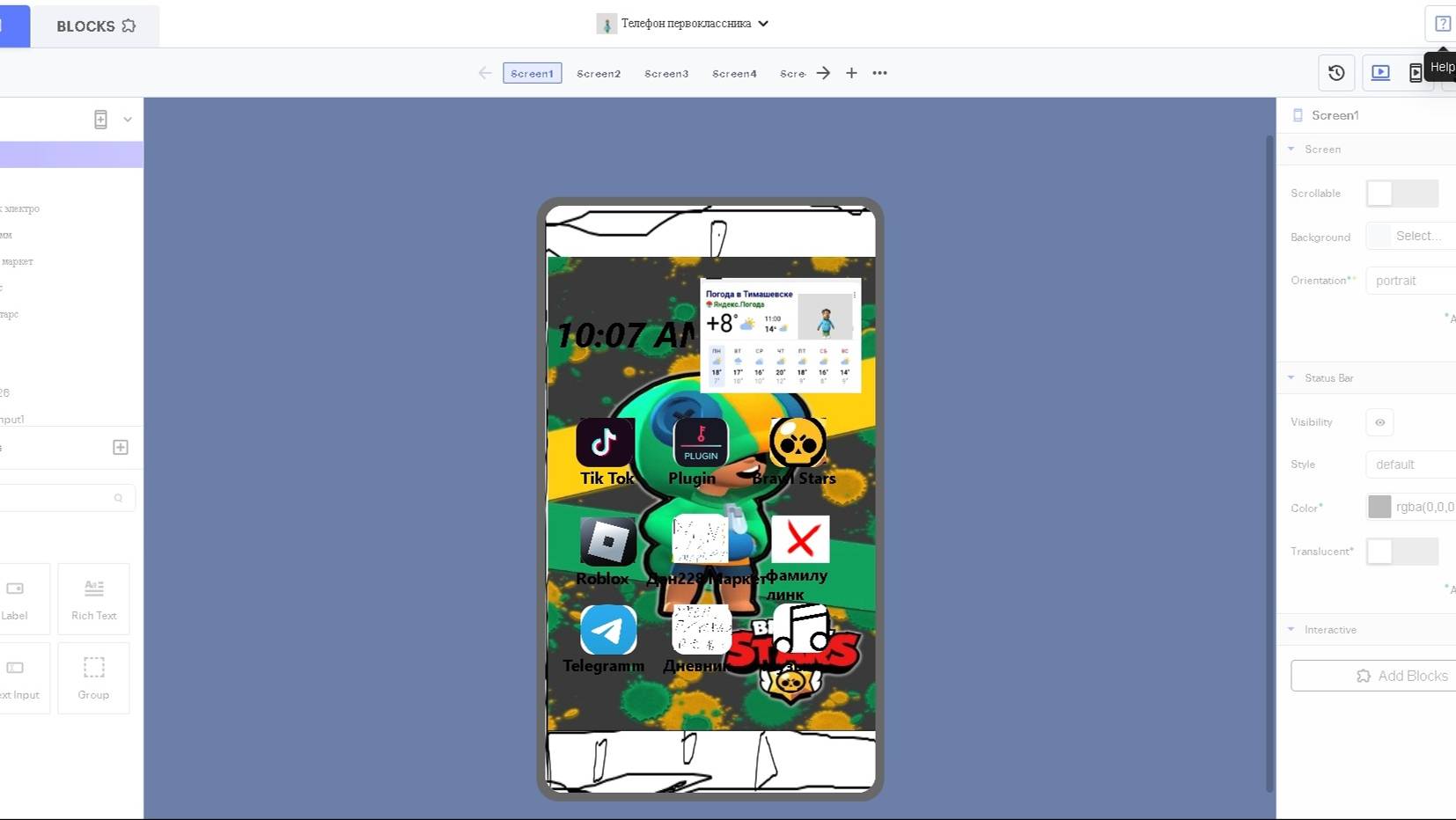Switch to Screen3 tab
Screen dimensions: 1456x820
tap(666, 73)
